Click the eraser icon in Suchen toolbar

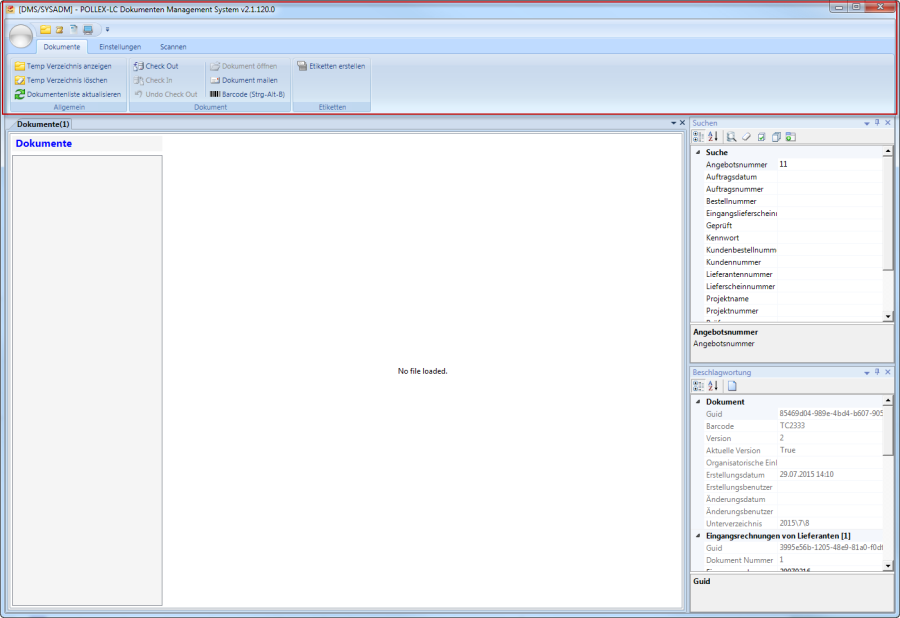pyautogui.click(x=746, y=136)
